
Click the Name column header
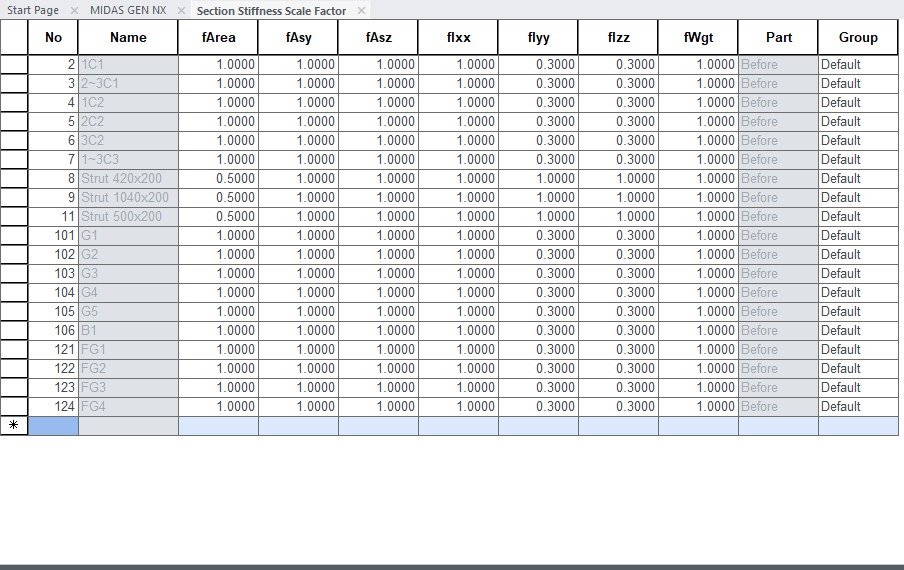(x=128, y=37)
